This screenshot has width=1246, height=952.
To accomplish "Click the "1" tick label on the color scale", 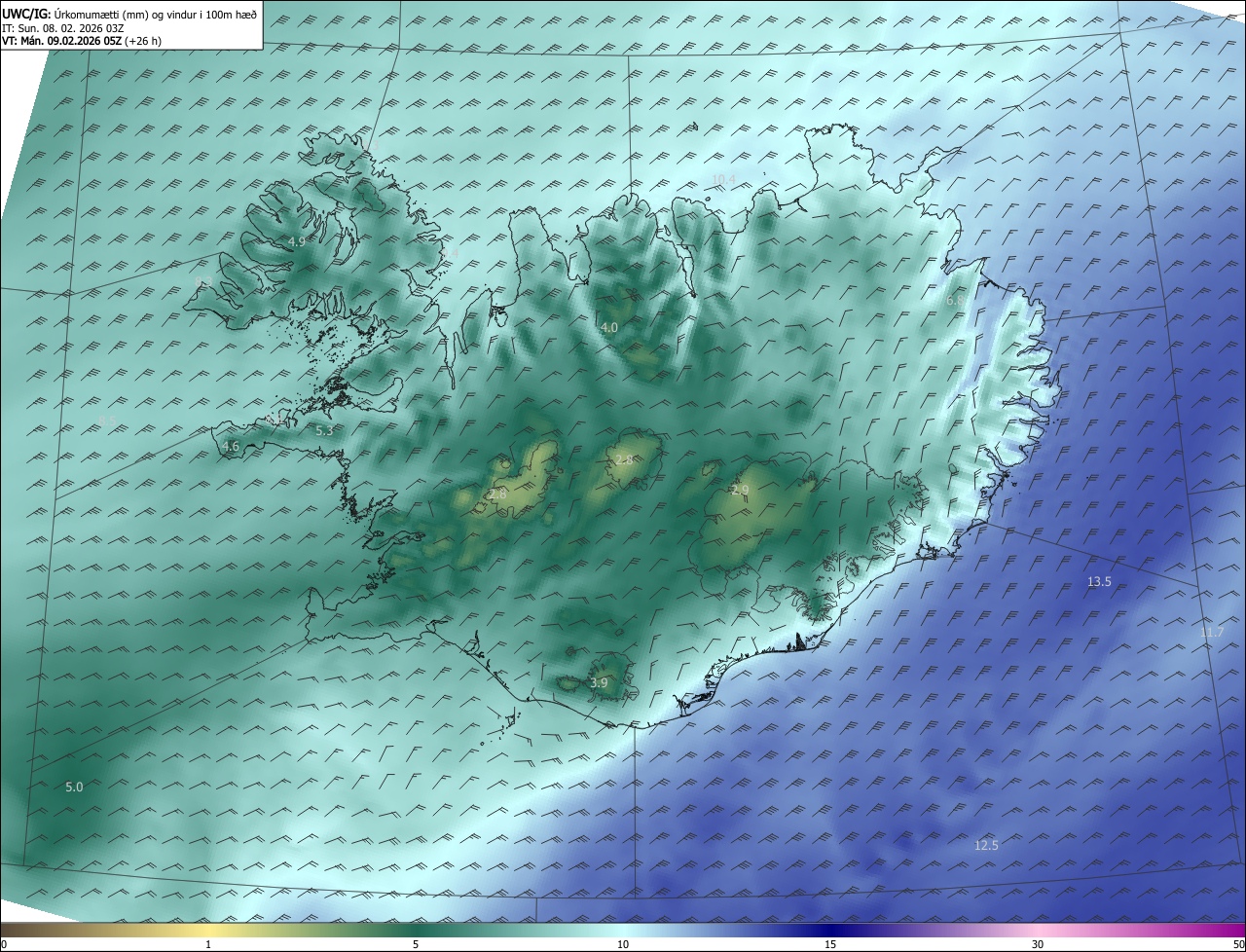I will (208, 944).
